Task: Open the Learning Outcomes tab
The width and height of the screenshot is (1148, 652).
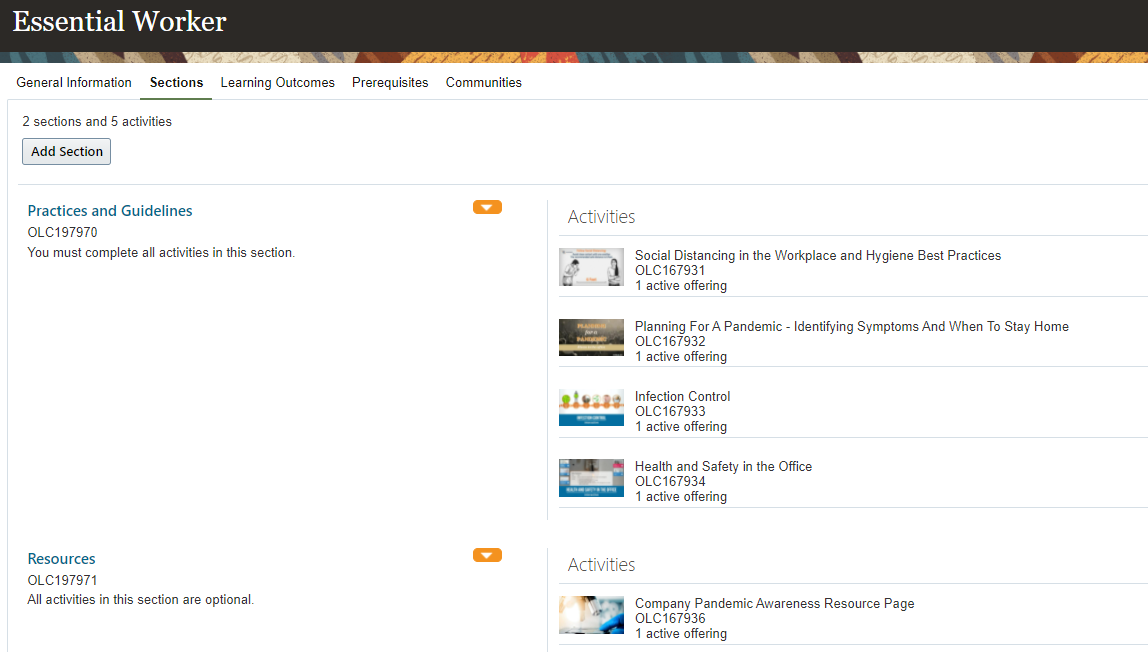Action: click(277, 83)
